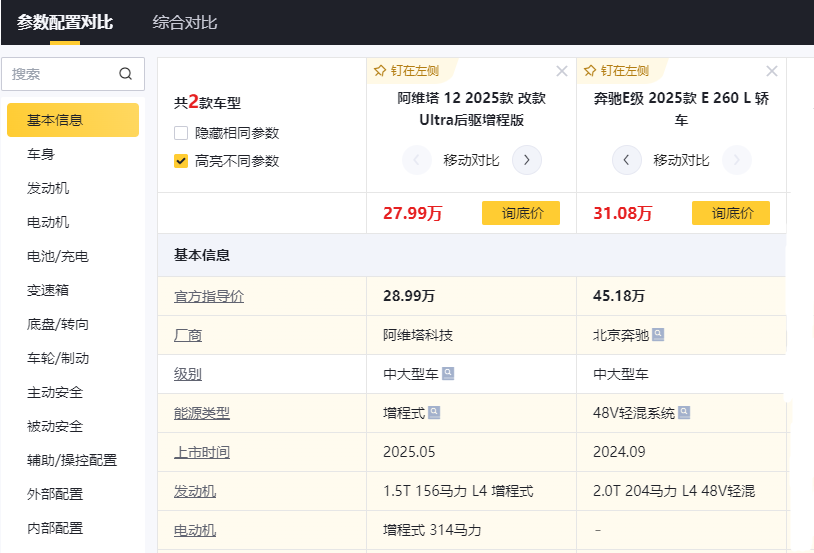This screenshot has width=814, height=553.
Task: Pin 阿维塔 12 column to left
Action: pos(407,71)
